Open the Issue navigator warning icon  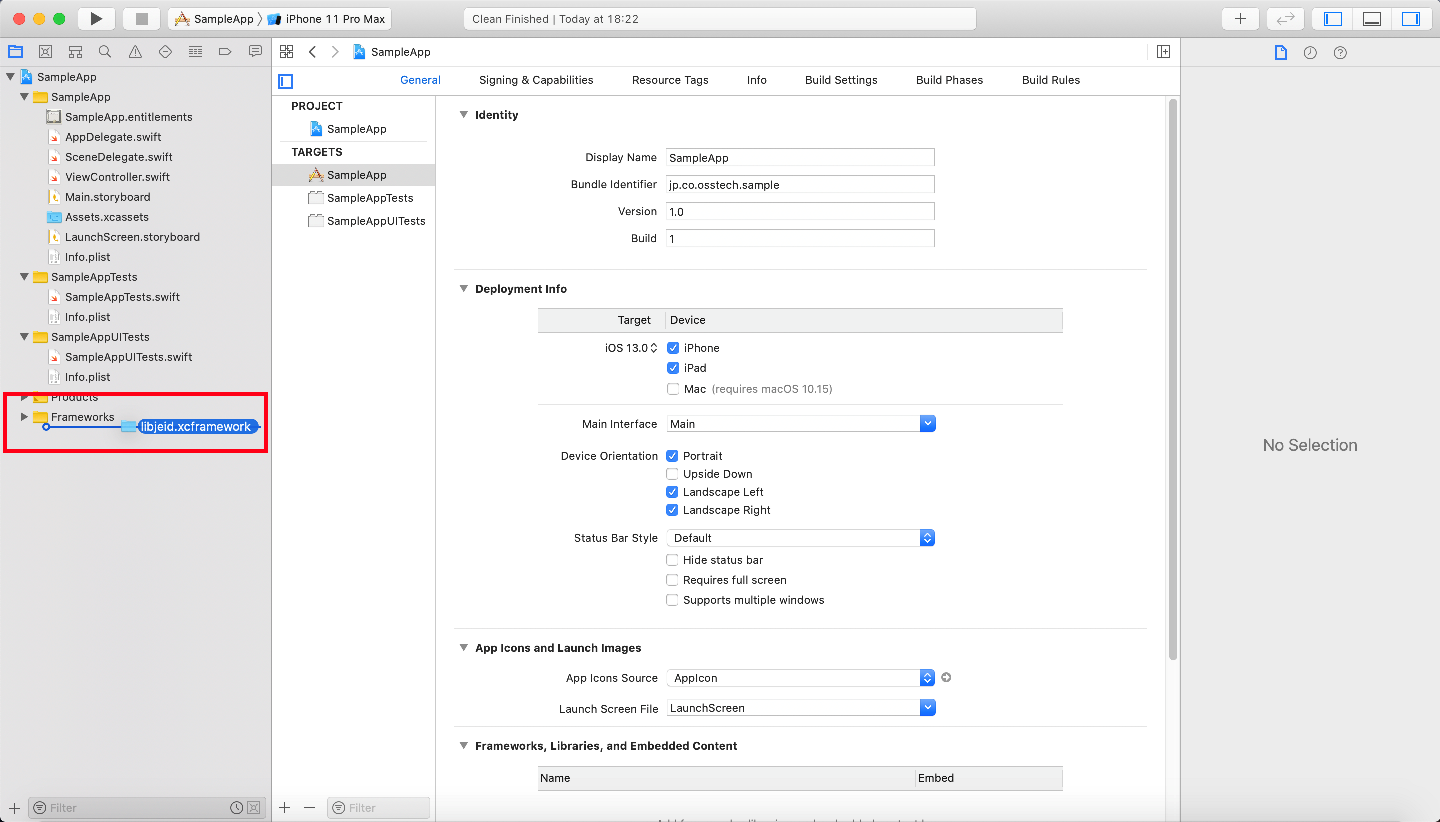(135, 52)
